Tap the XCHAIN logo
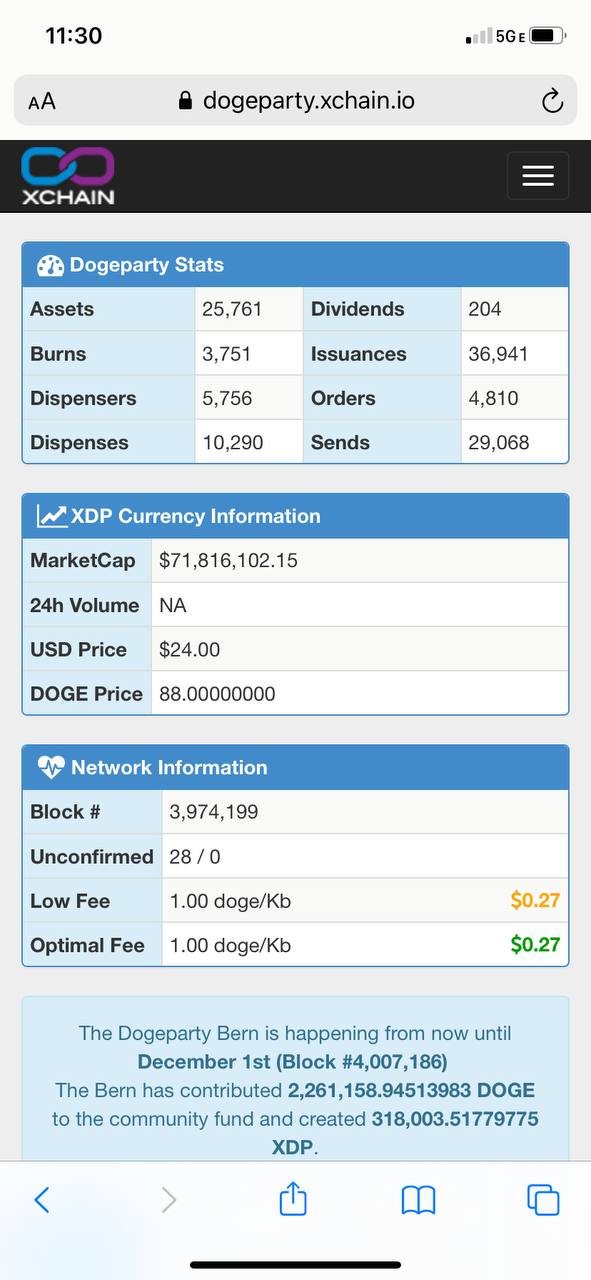The width and height of the screenshot is (591, 1280). (x=68, y=176)
